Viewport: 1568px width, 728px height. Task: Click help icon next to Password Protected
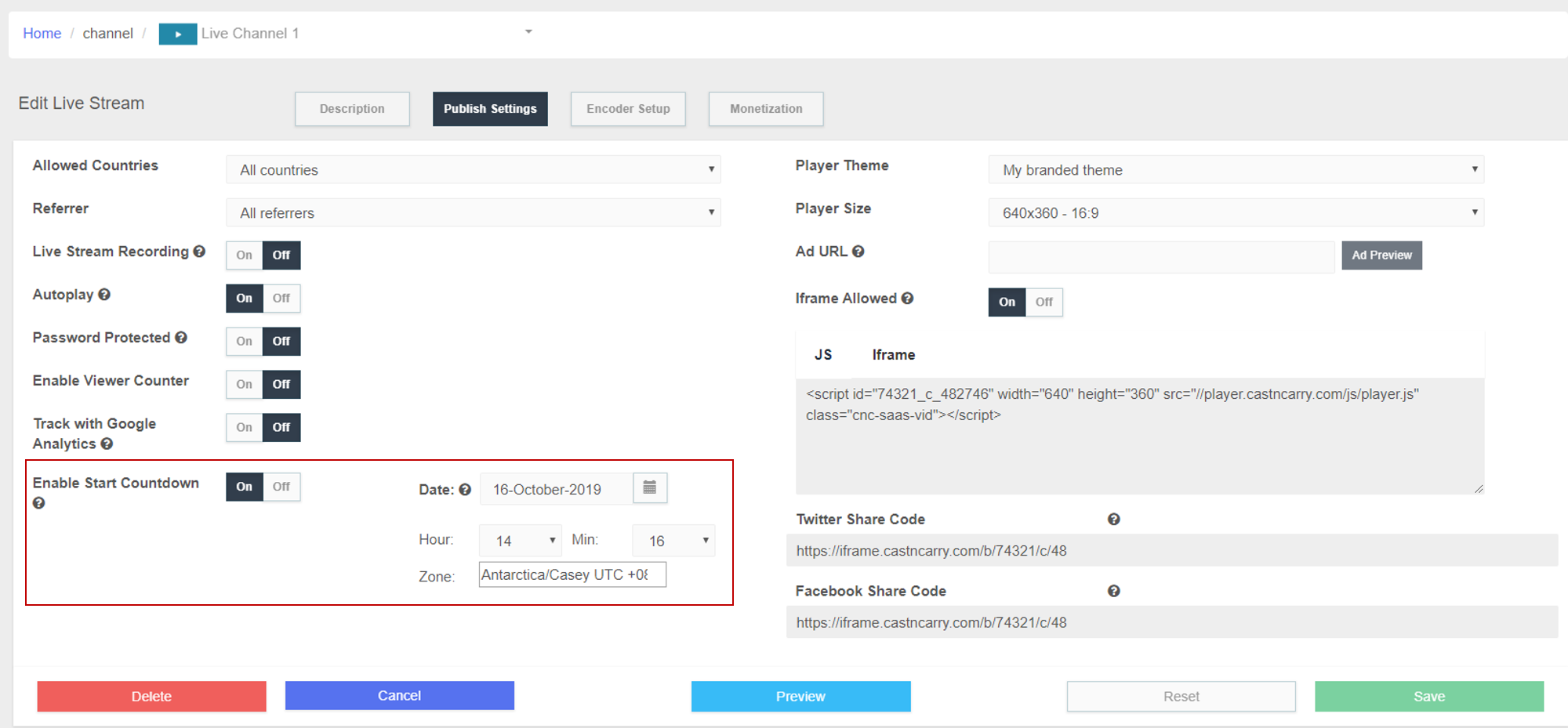pyautogui.click(x=181, y=338)
